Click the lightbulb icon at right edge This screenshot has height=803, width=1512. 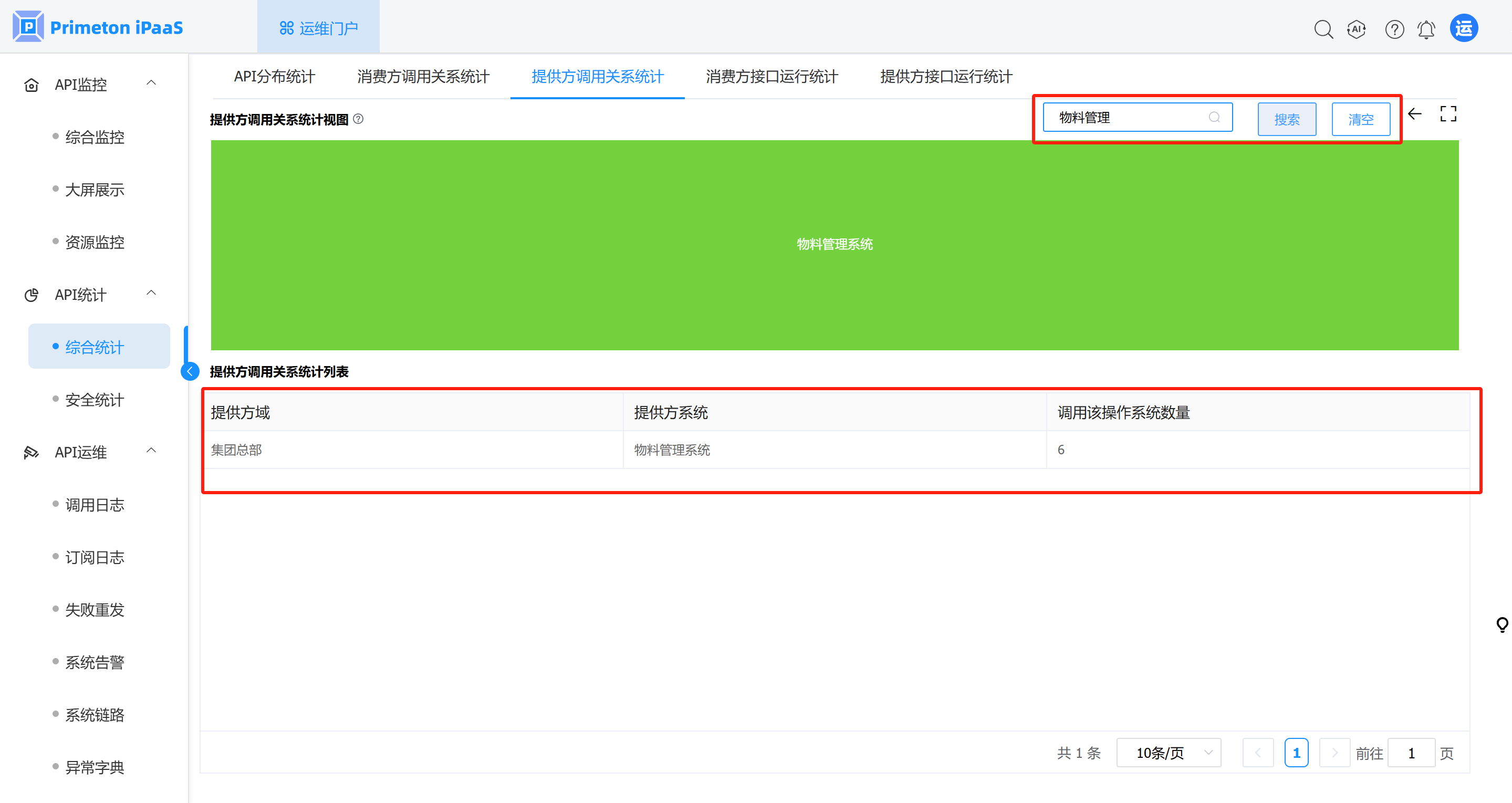click(x=1502, y=624)
